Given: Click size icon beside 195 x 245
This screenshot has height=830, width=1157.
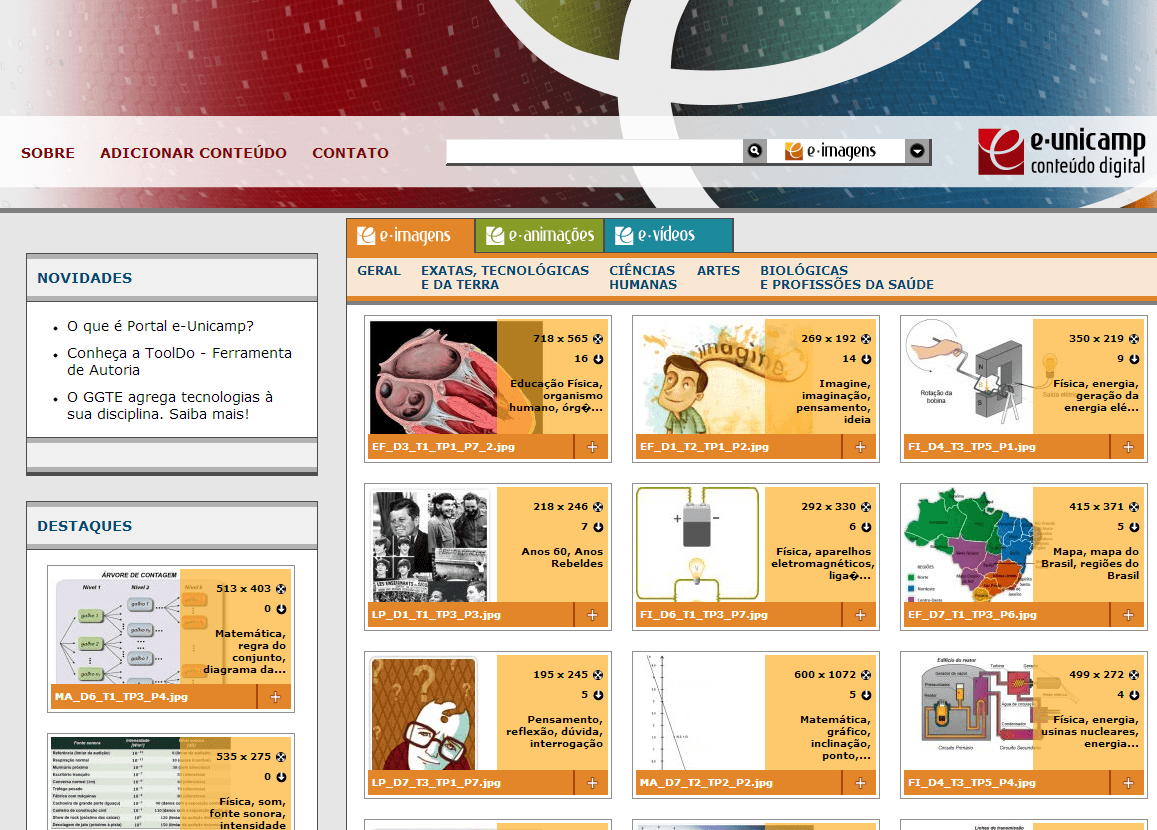Looking at the screenshot, I should click(x=598, y=676).
